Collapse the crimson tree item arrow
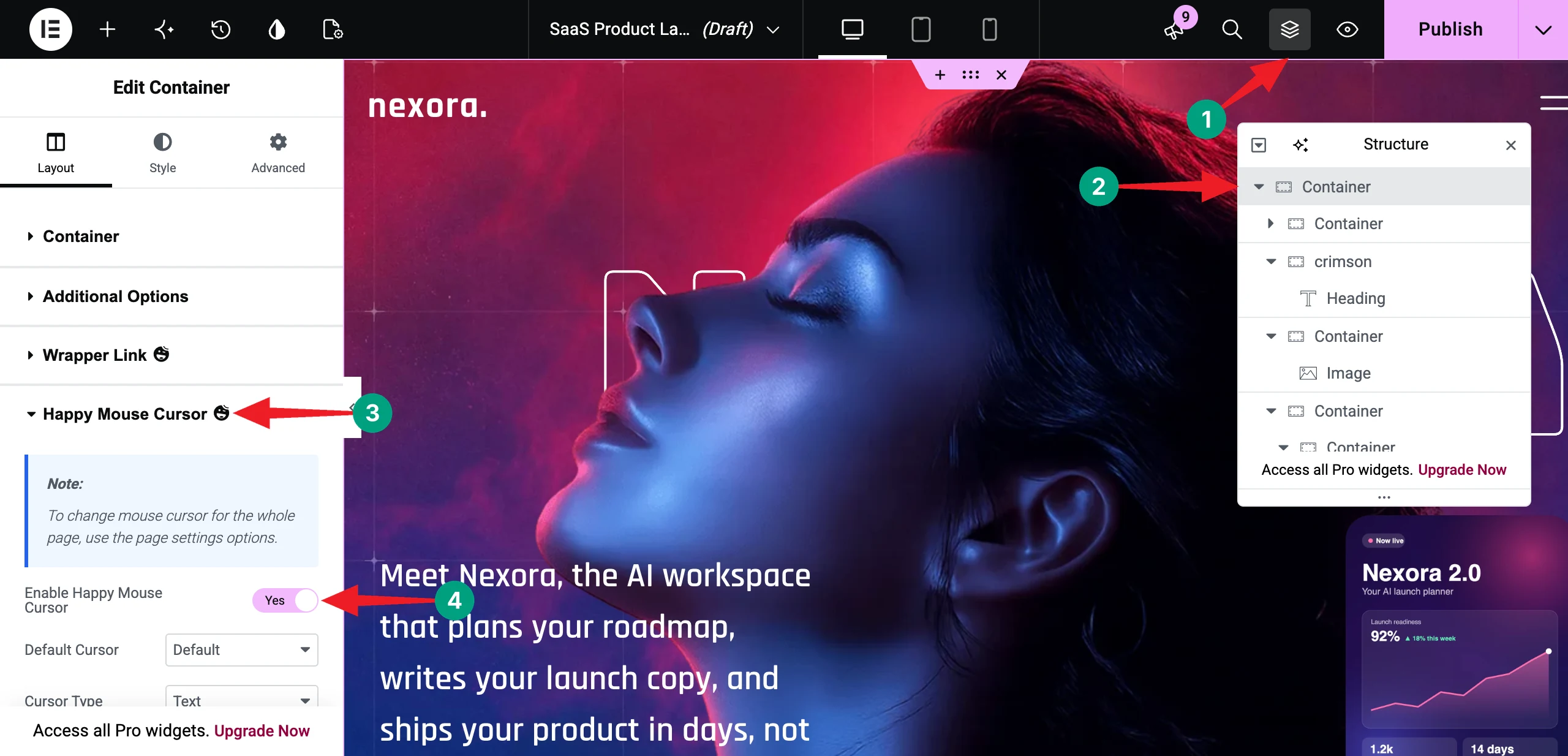1568x756 pixels. tap(1271, 261)
